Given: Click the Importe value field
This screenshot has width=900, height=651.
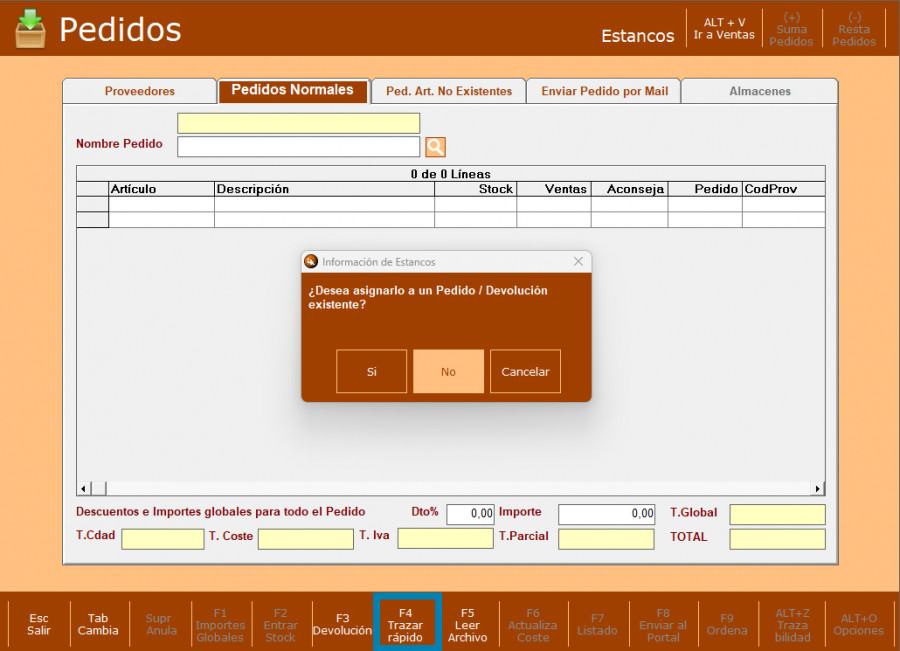Looking at the screenshot, I should pyautogui.click(x=606, y=514).
